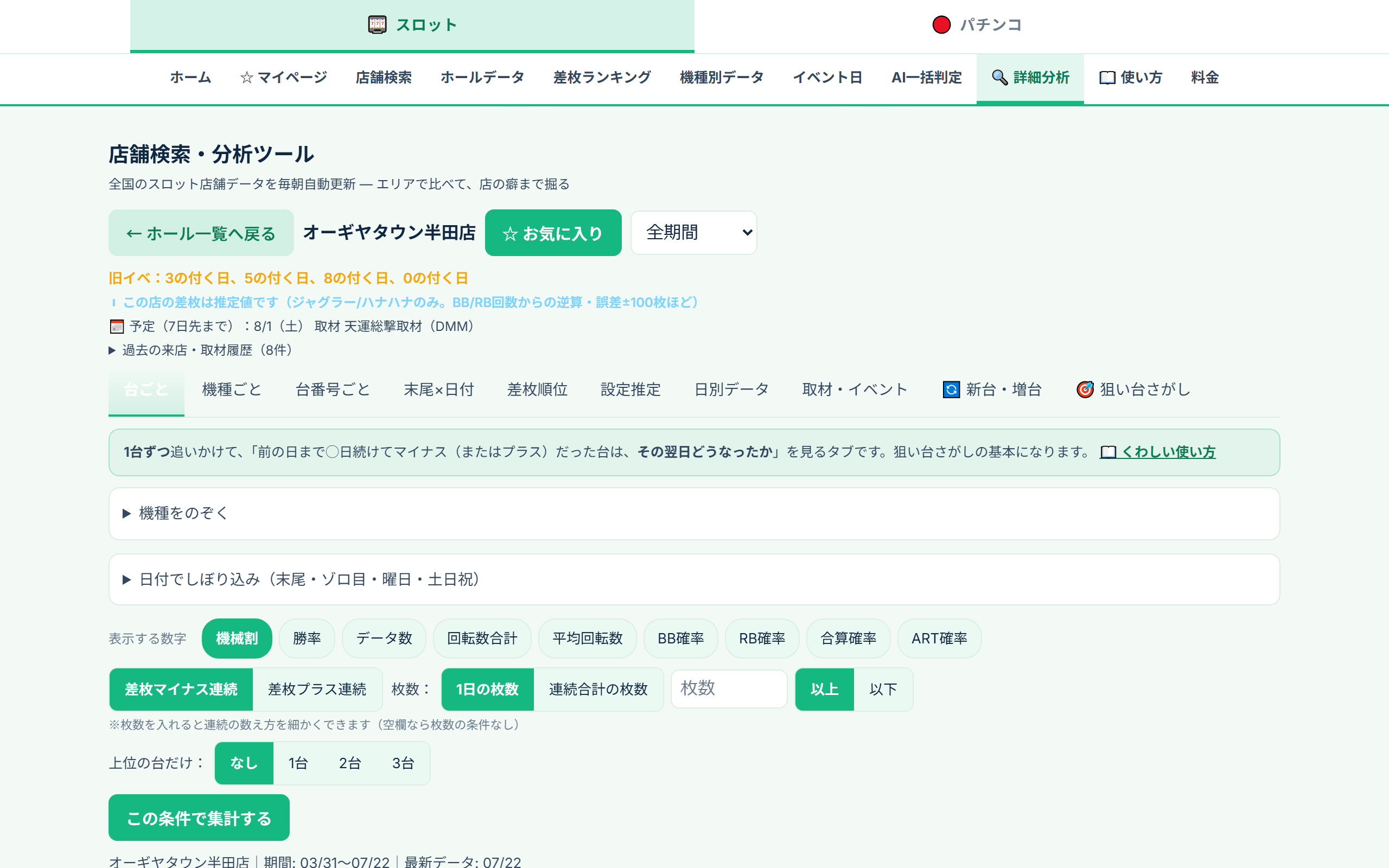The width and height of the screenshot is (1389, 868).
Task: Click the book icon beside 使い方
Action: (x=1107, y=78)
